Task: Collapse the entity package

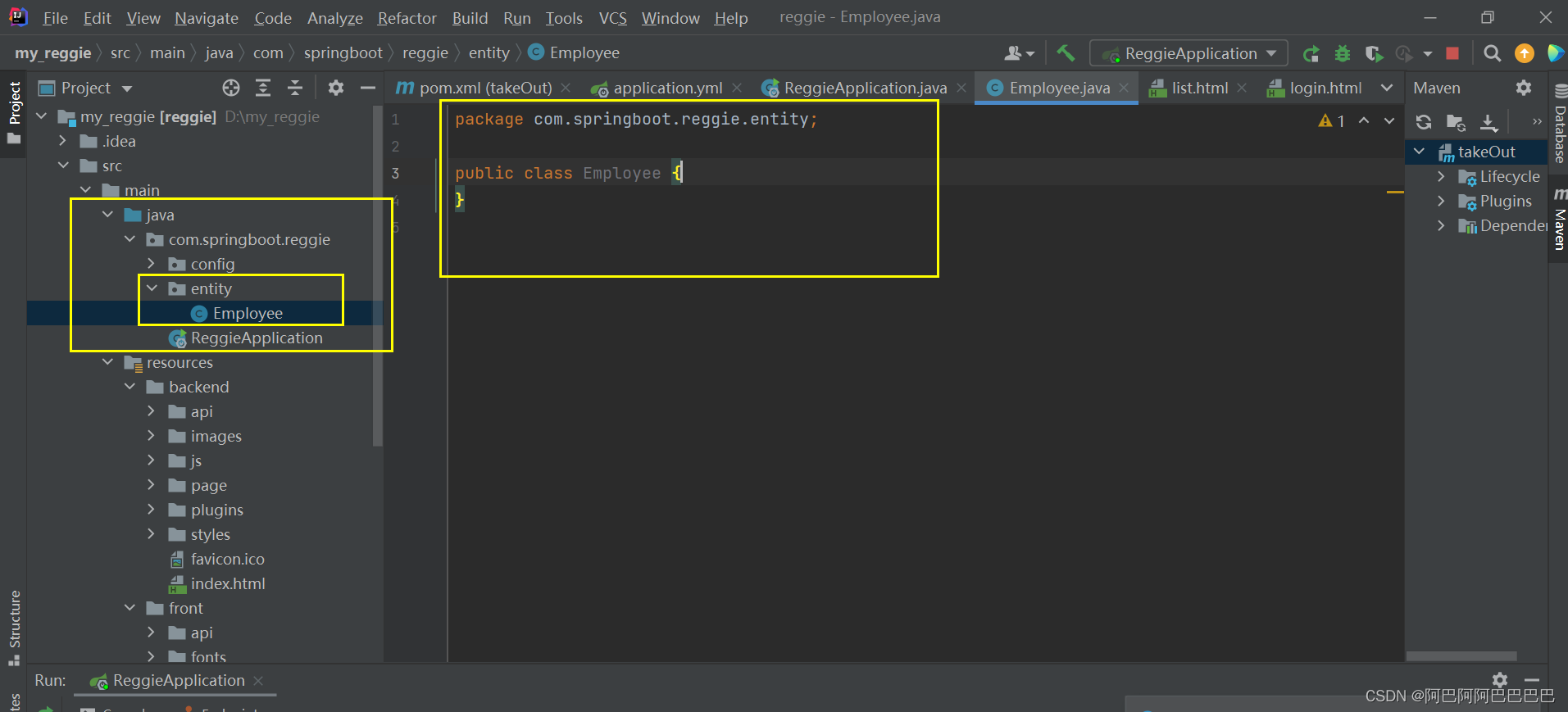Action: [152, 288]
